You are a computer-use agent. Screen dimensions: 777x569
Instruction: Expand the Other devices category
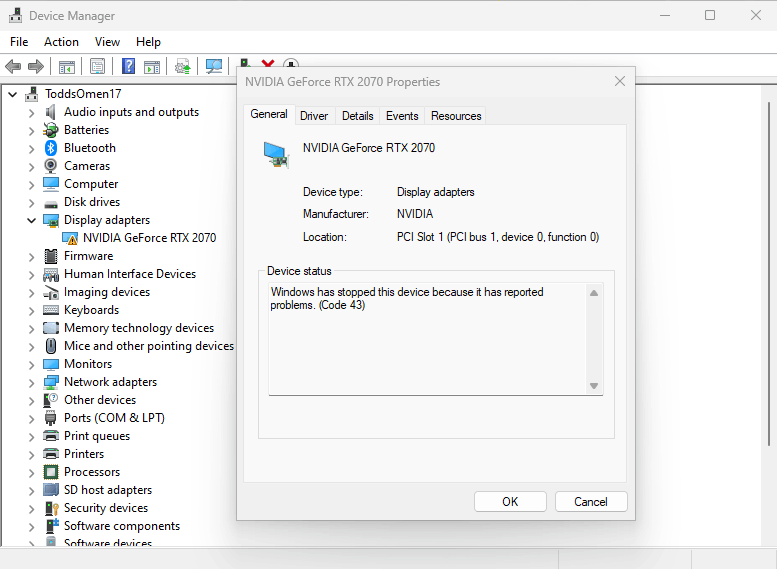[x=31, y=400]
